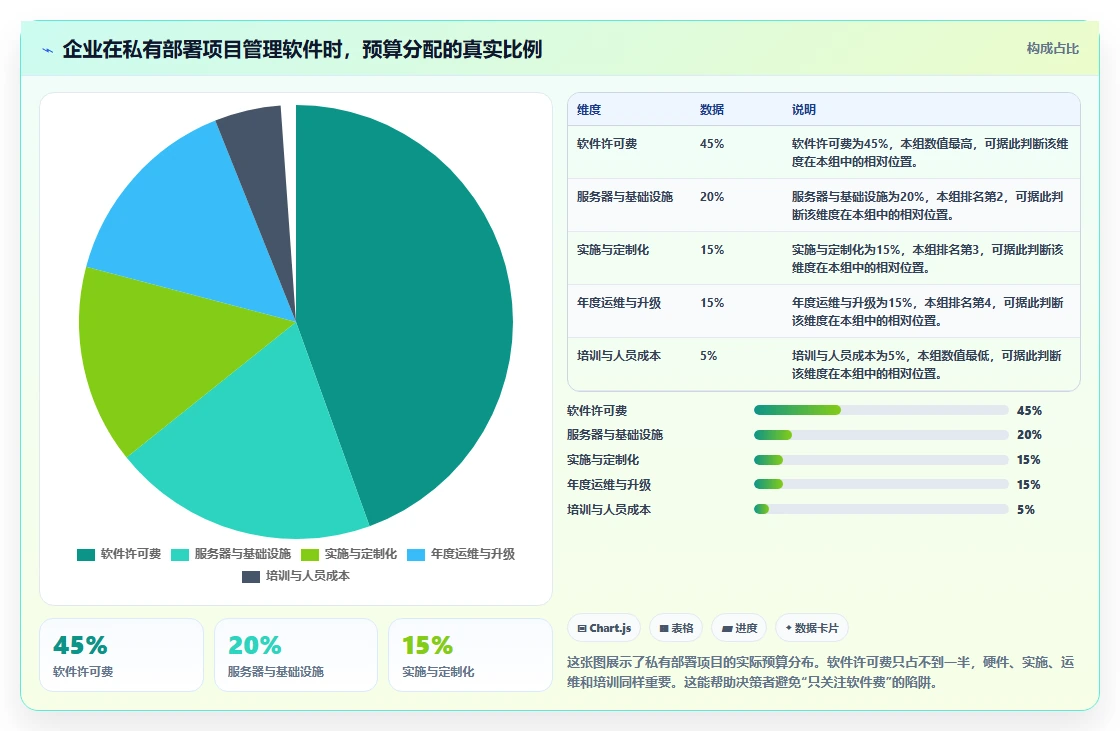Click the 45% value in table
The image size is (1120, 731).
(x=712, y=144)
